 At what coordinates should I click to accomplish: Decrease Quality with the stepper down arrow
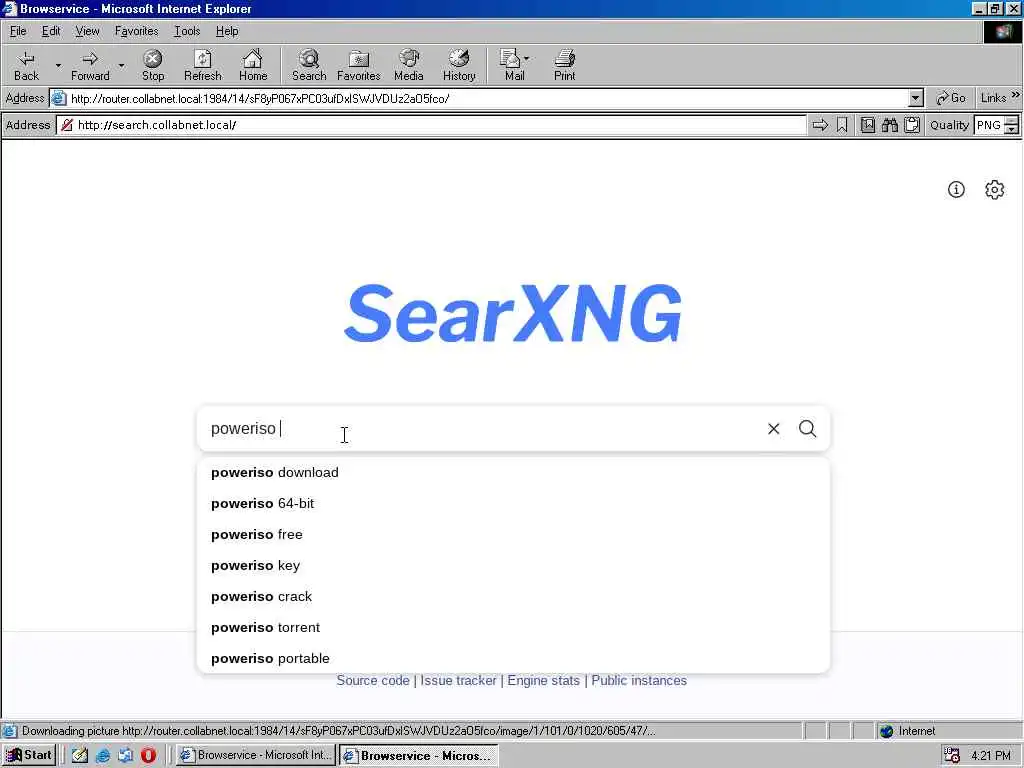(1012, 129)
